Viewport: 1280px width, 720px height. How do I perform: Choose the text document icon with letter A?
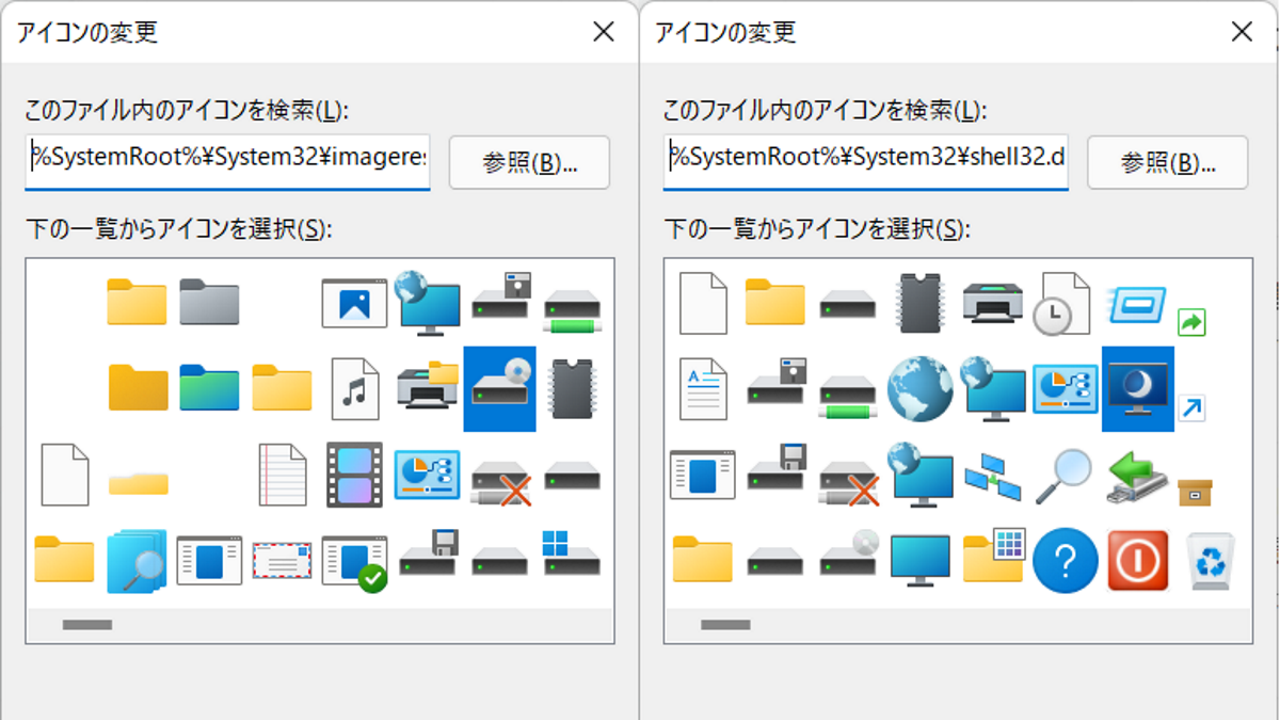pyautogui.click(x=703, y=389)
